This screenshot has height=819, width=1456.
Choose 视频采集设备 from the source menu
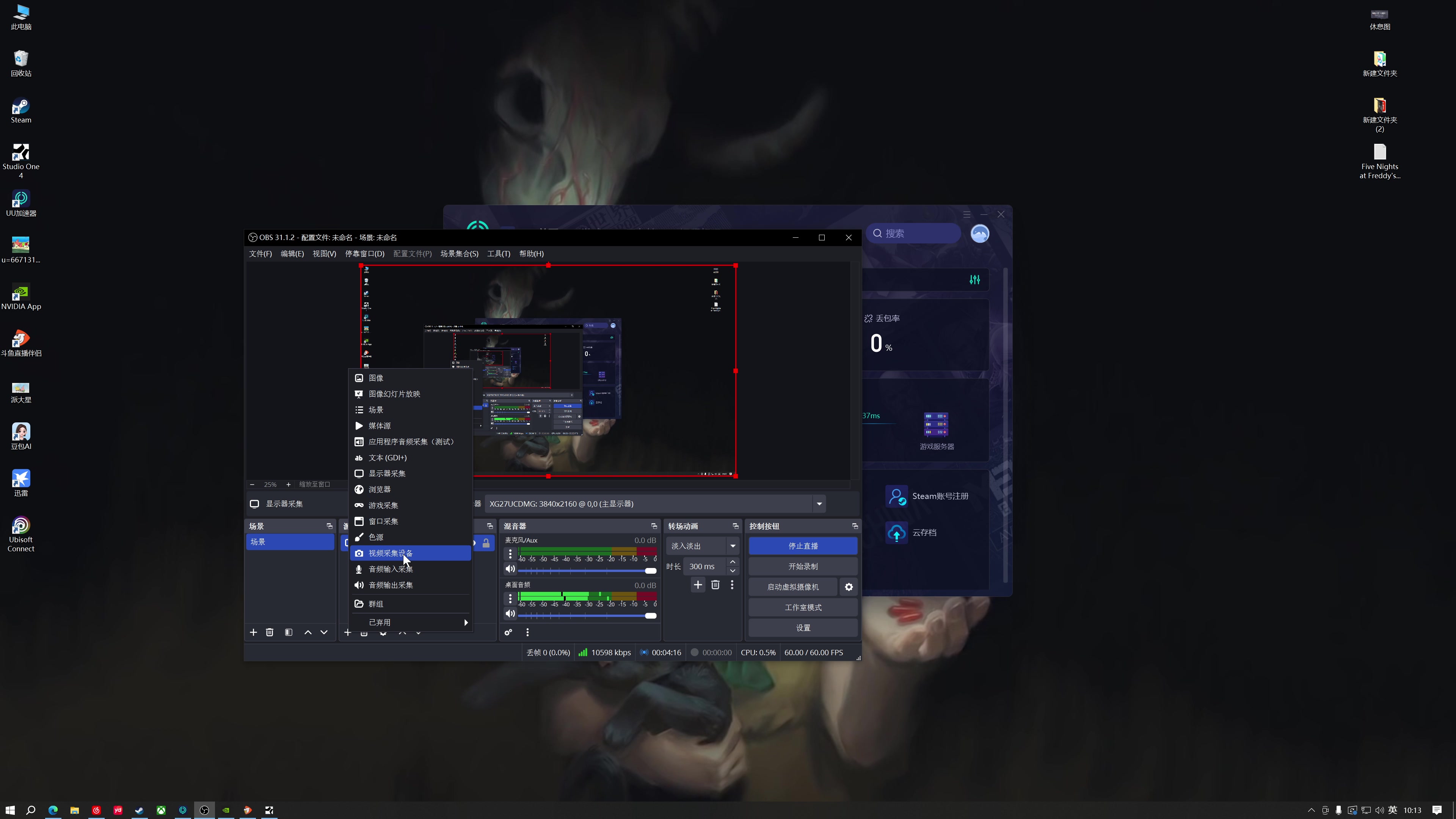(x=410, y=553)
